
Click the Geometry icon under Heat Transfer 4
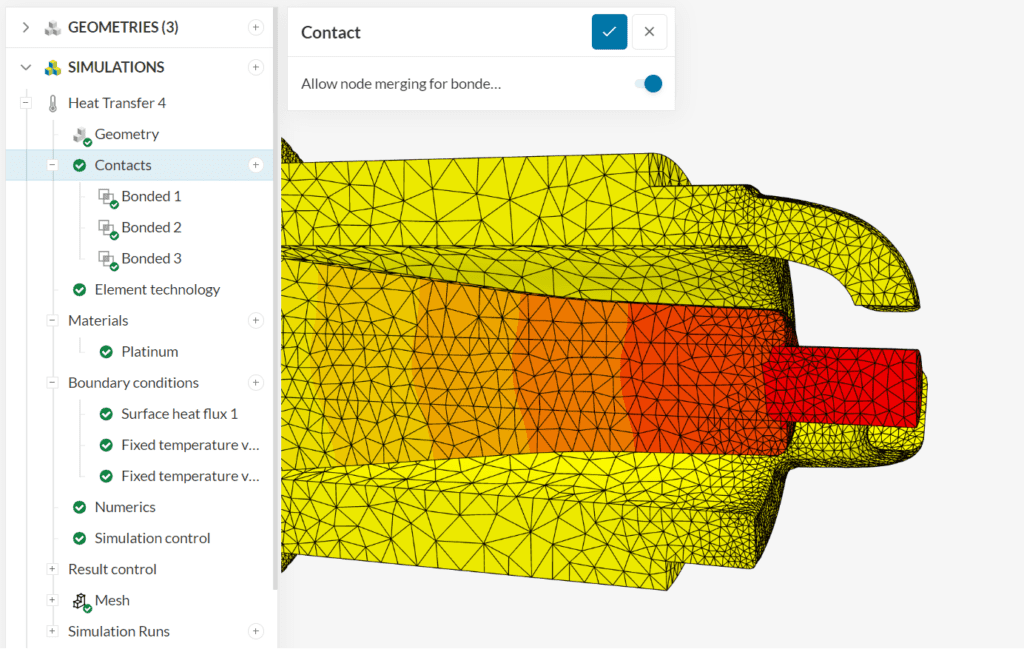click(x=78, y=134)
